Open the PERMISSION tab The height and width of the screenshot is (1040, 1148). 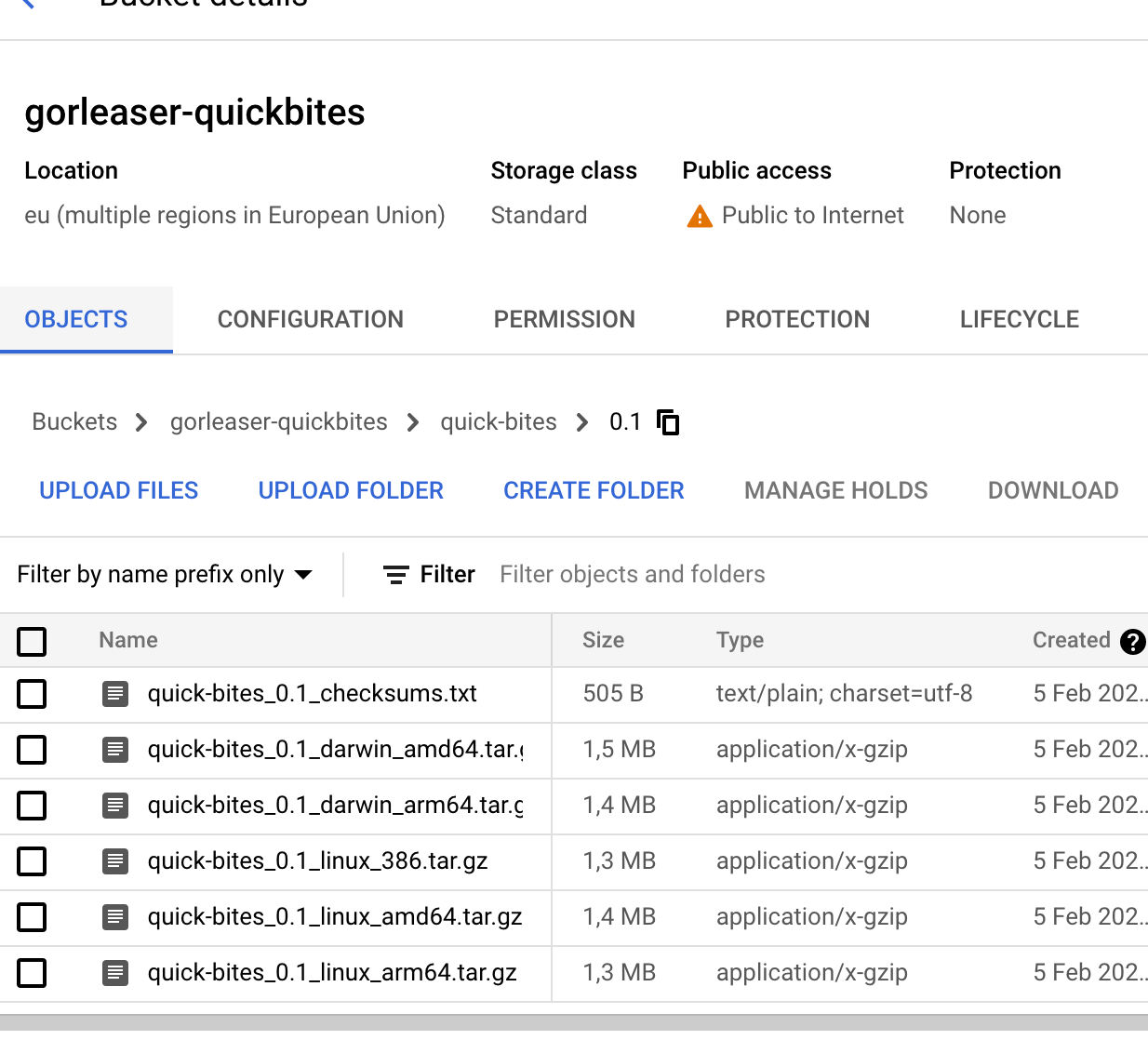click(565, 320)
